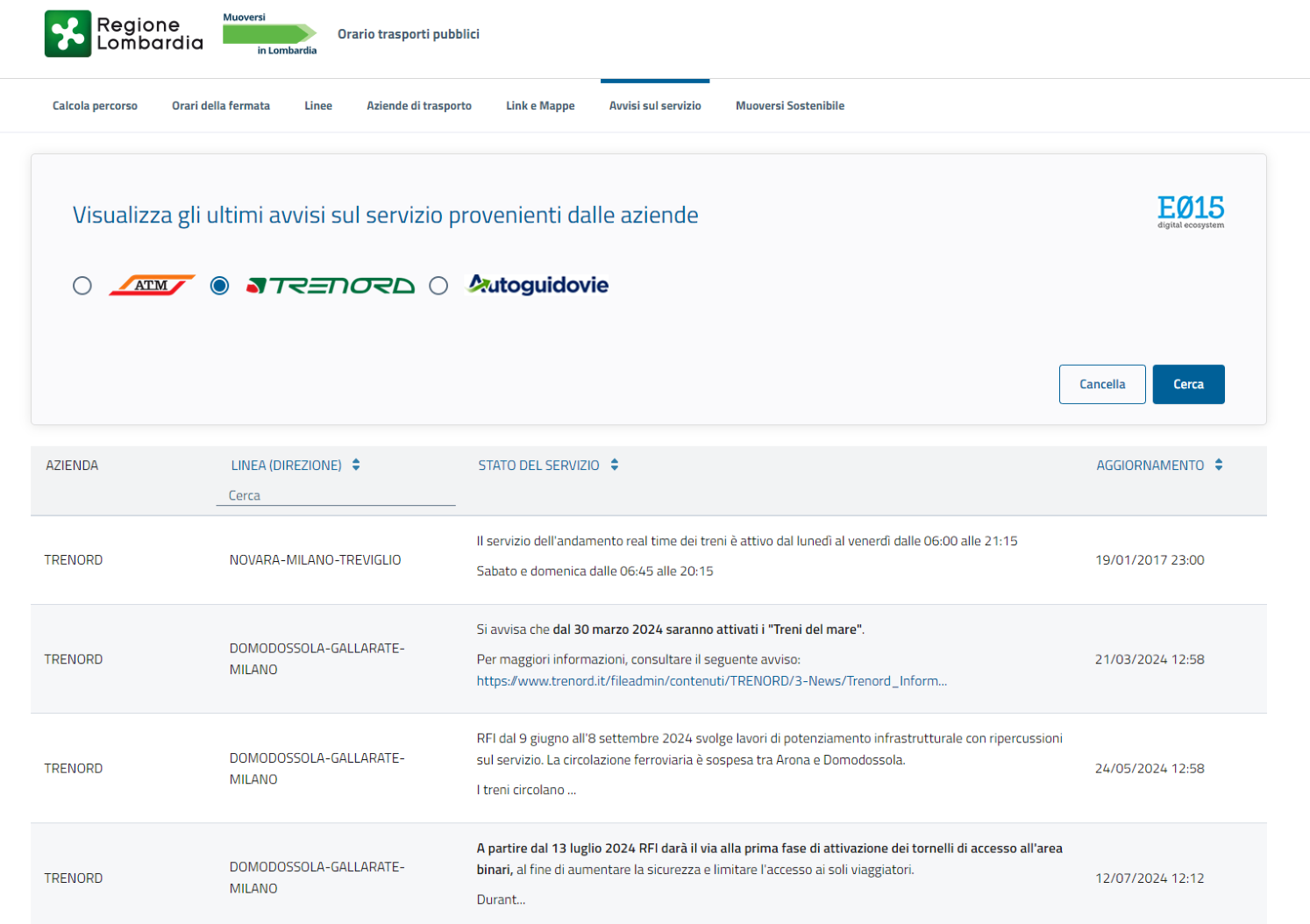Select the ATM radio button
Screen dimensions: 1310x924
coord(82,286)
